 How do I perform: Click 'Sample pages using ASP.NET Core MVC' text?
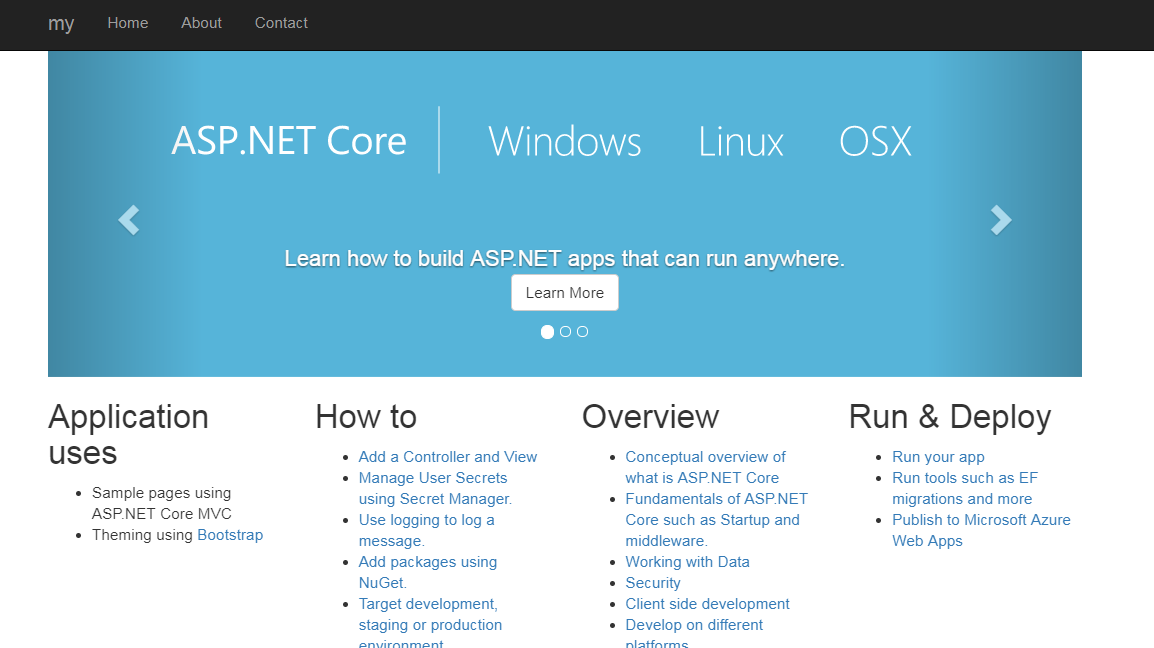click(x=162, y=504)
